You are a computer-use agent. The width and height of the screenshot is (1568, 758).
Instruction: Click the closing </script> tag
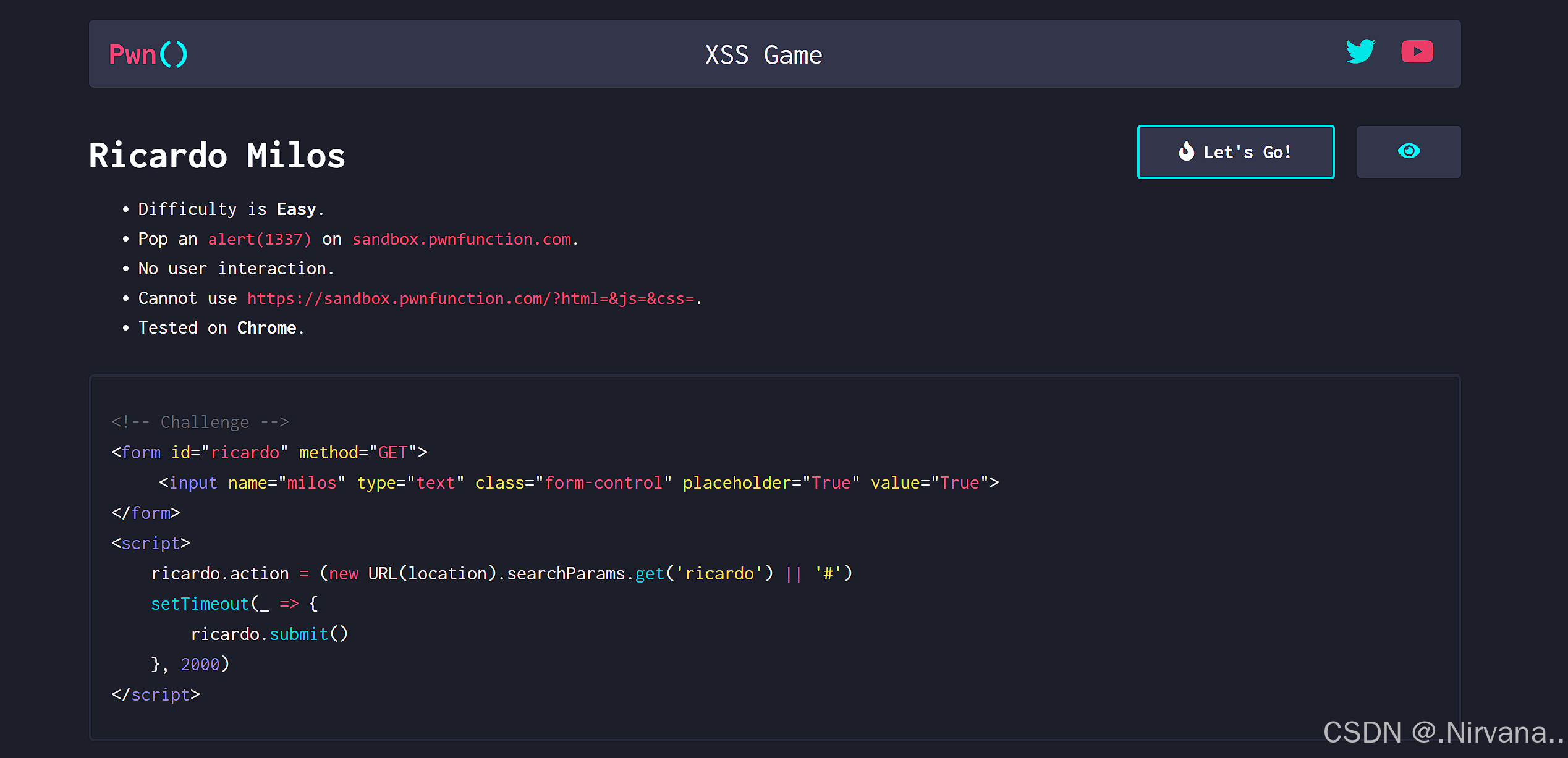click(156, 694)
